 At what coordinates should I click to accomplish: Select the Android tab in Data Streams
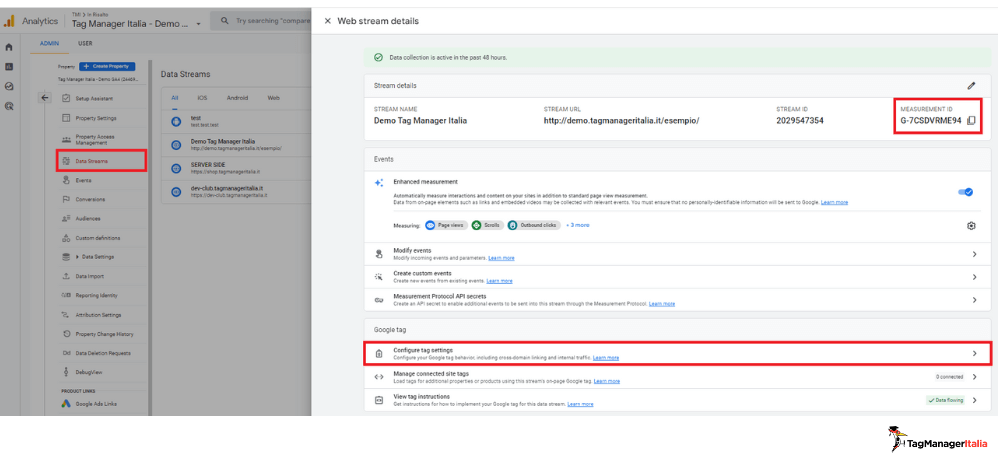[237, 98]
